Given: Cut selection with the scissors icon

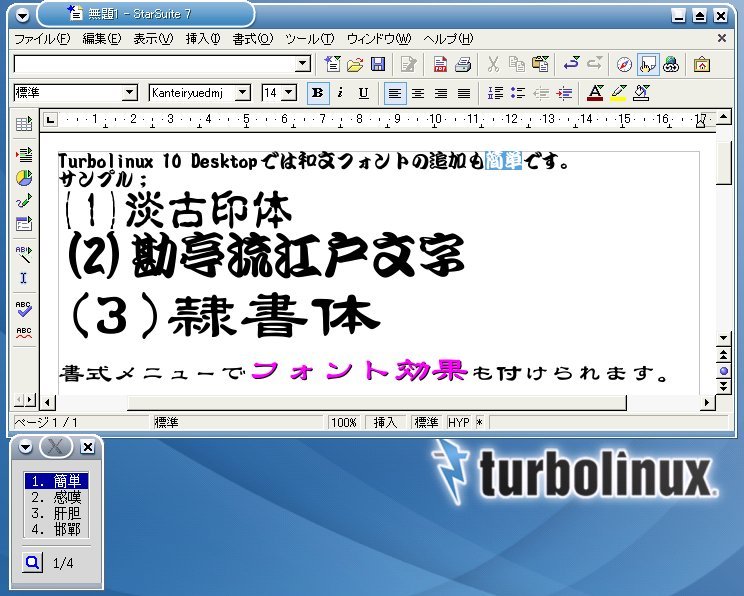Looking at the screenshot, I should pyautogui.click(x=493, y=64).
